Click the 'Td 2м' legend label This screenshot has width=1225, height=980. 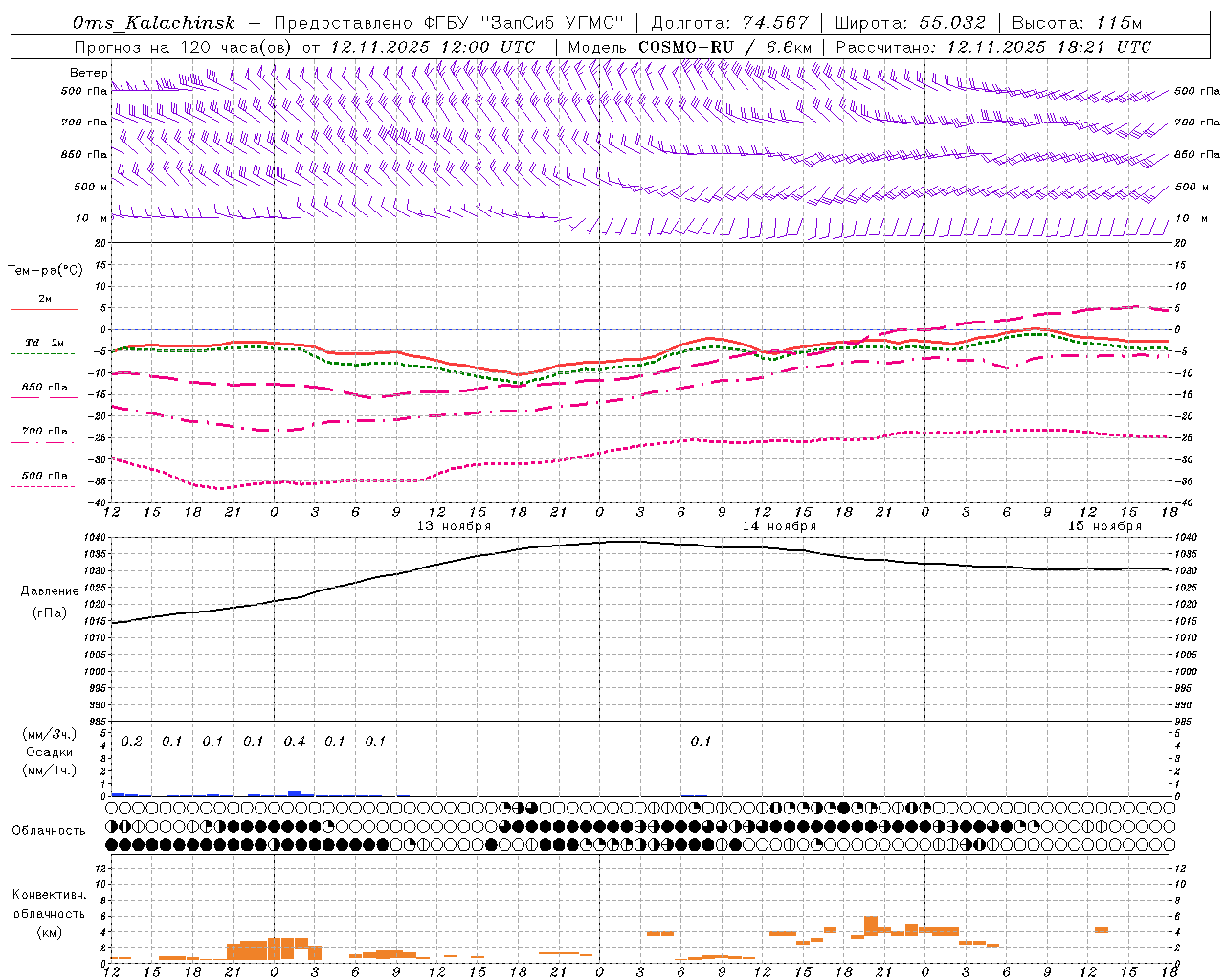(44, 343)
